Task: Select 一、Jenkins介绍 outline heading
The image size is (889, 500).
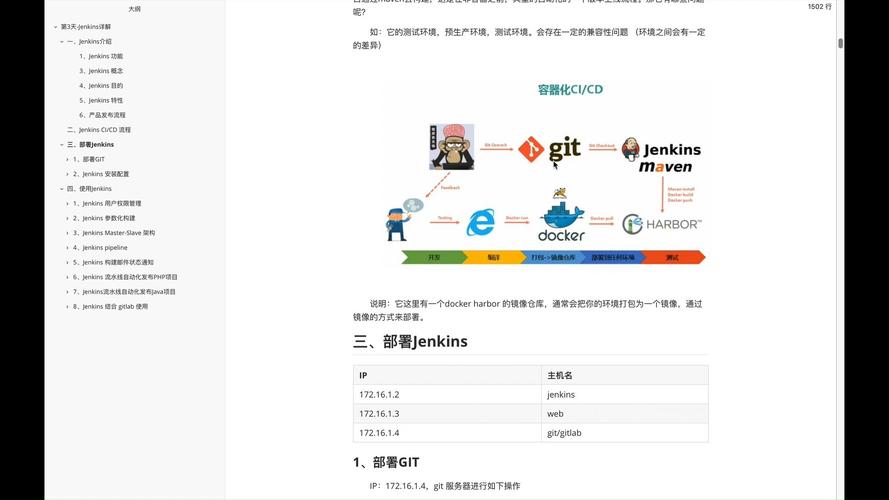Action: coord(89,41)
